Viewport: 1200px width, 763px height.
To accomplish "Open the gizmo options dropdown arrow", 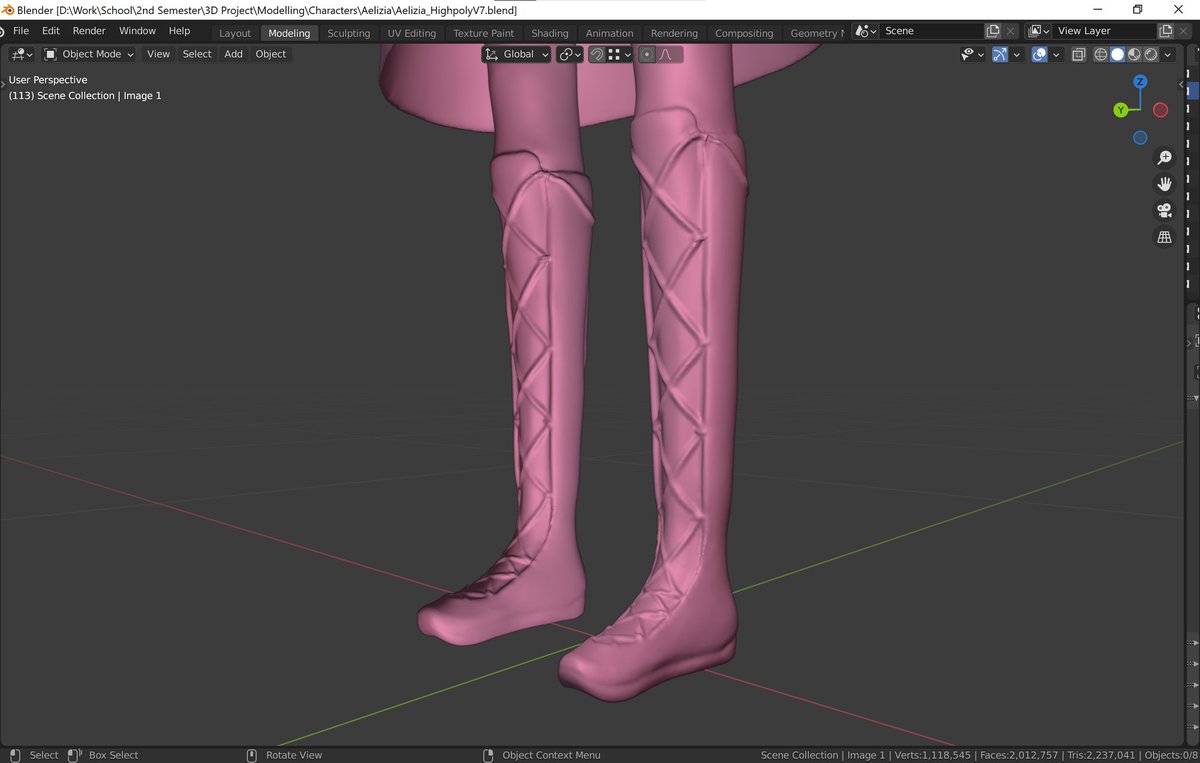I will (x=1017, y=54).
